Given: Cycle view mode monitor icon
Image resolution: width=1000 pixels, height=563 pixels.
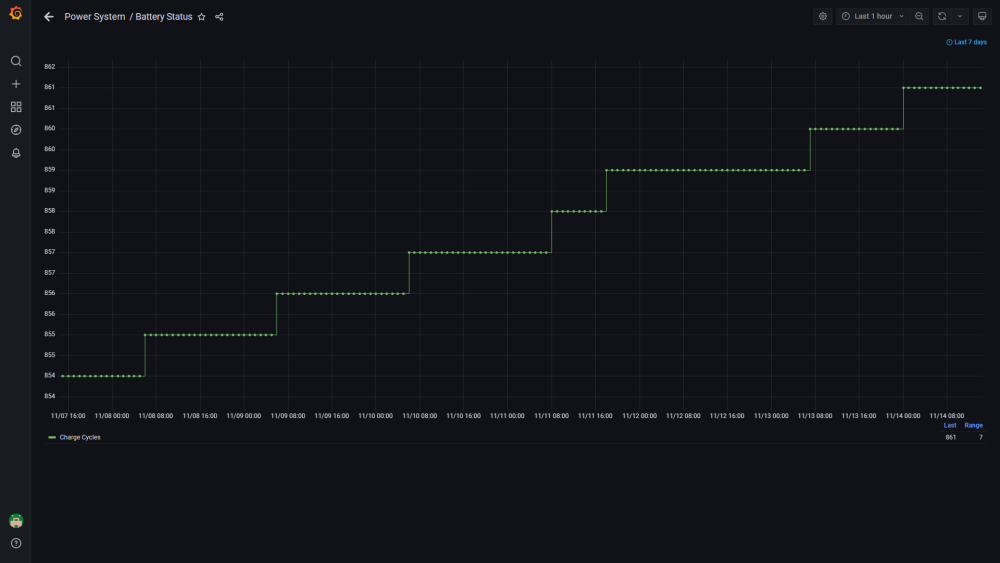Looking at the screenshot, I should point(982,17).
